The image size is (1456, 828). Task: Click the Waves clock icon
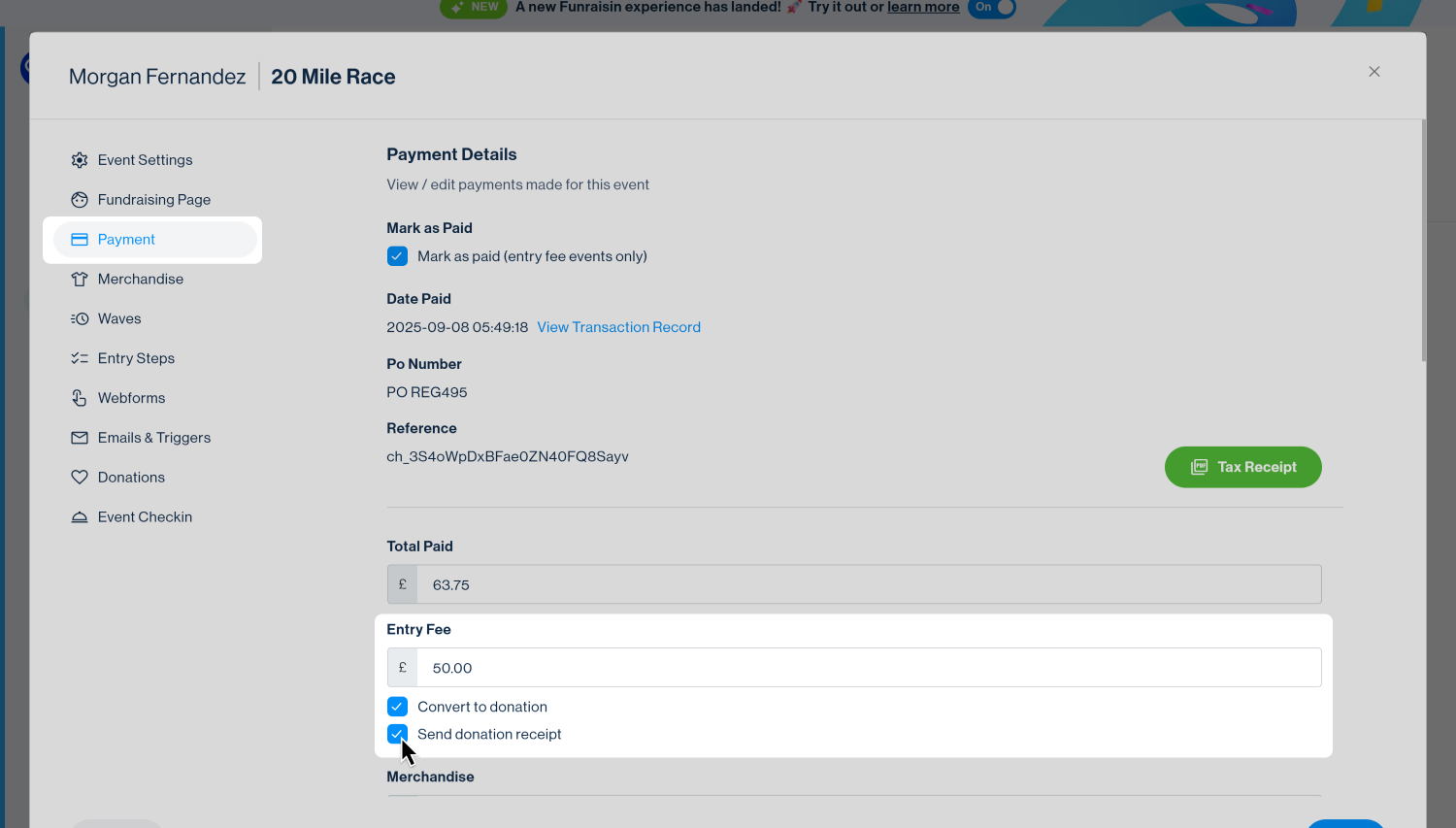pos(80,319)
